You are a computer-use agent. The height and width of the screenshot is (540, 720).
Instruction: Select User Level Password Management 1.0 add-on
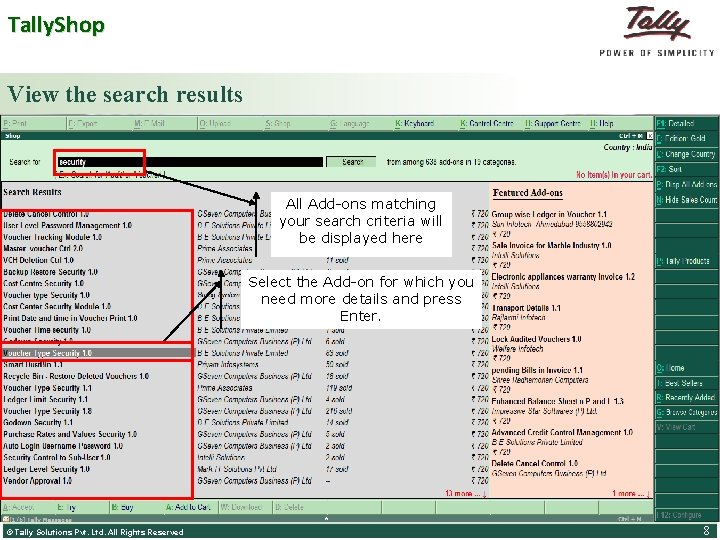tap(68, 226)
